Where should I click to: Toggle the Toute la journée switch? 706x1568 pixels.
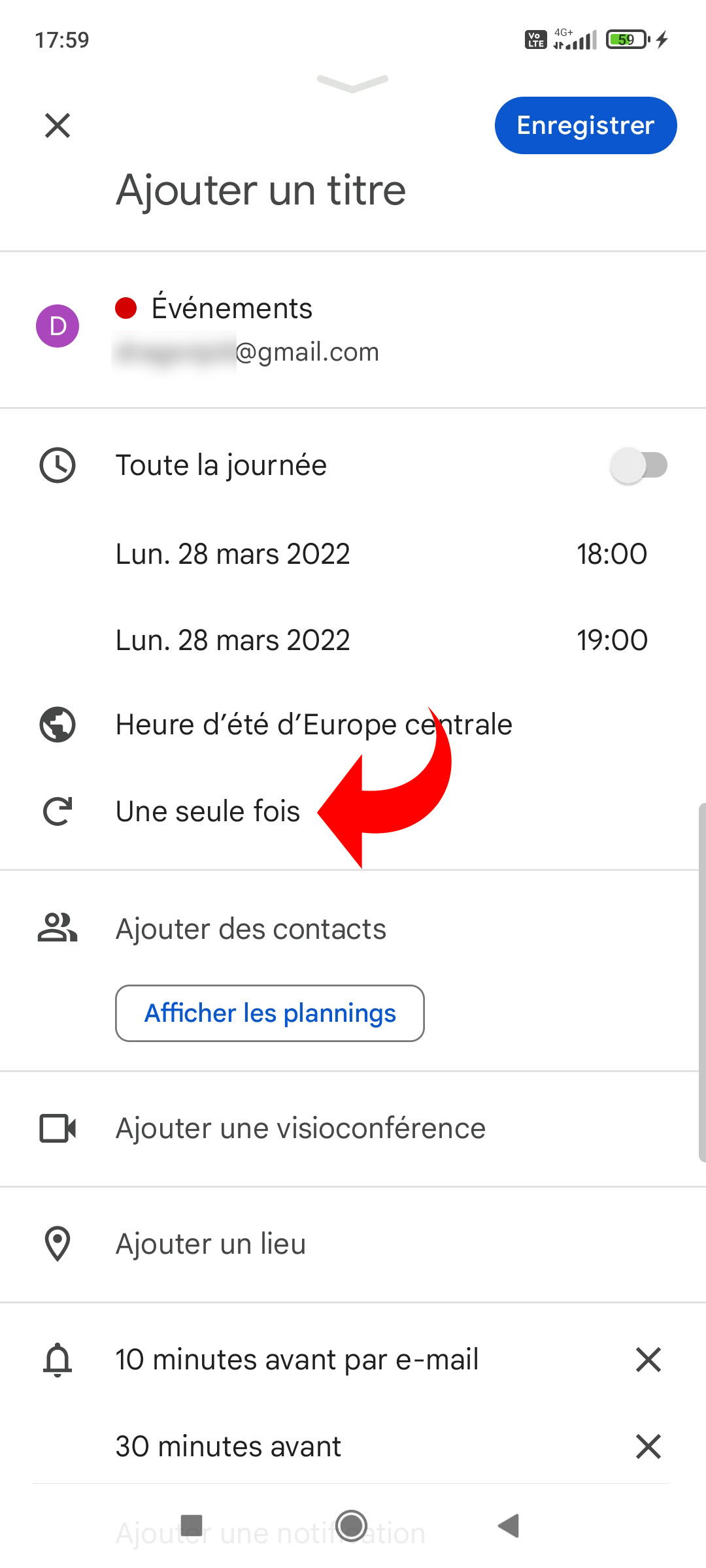click(x=639, y=465)
